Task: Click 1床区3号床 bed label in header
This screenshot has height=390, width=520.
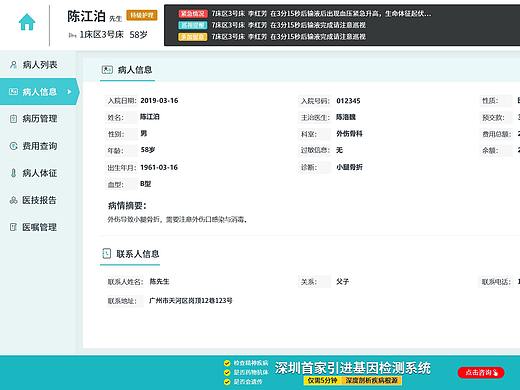Action: click(x=101, y=35)
